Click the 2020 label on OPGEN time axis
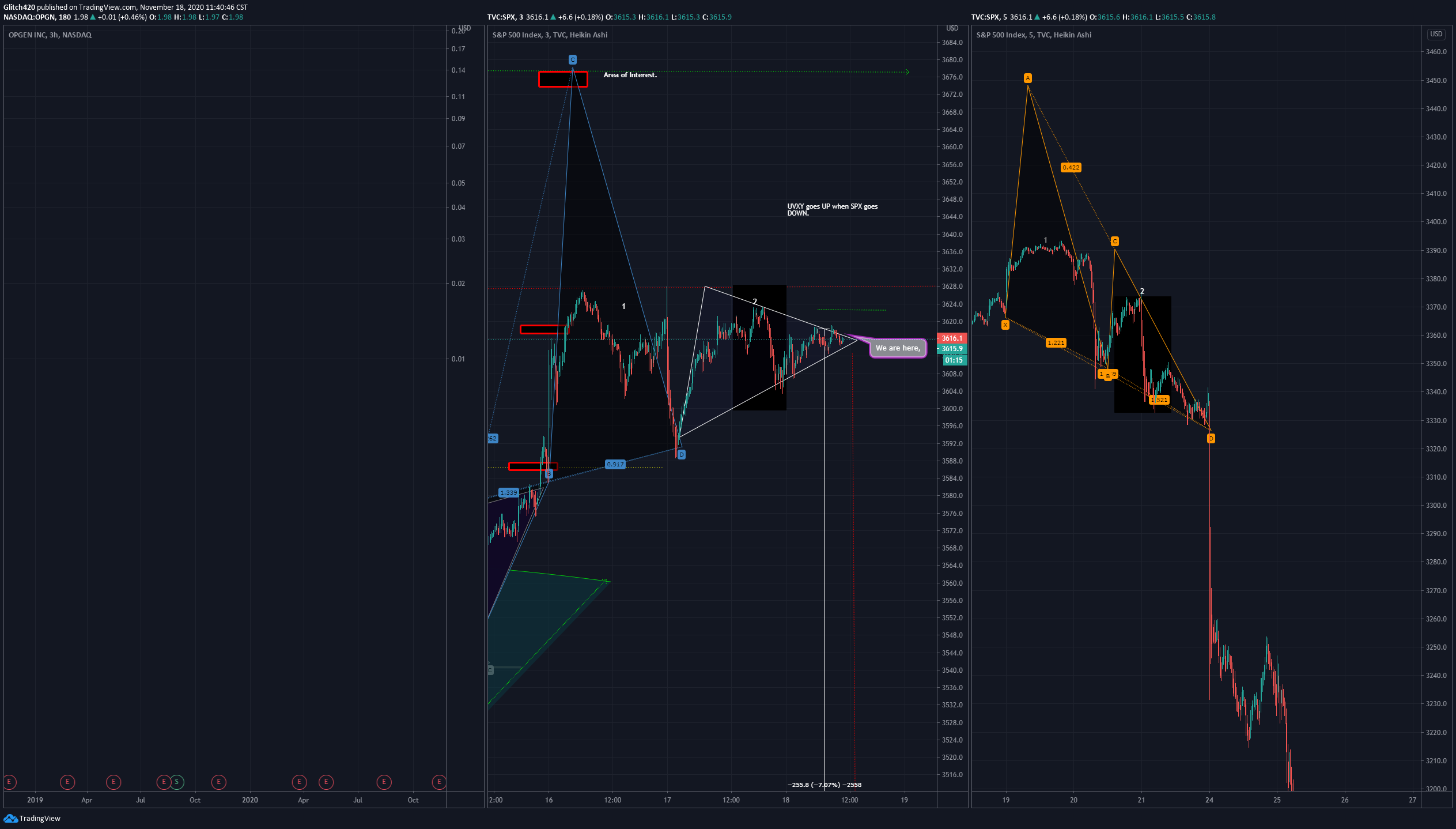This screenshot has width=1456, height=829. tap(249, 800)
